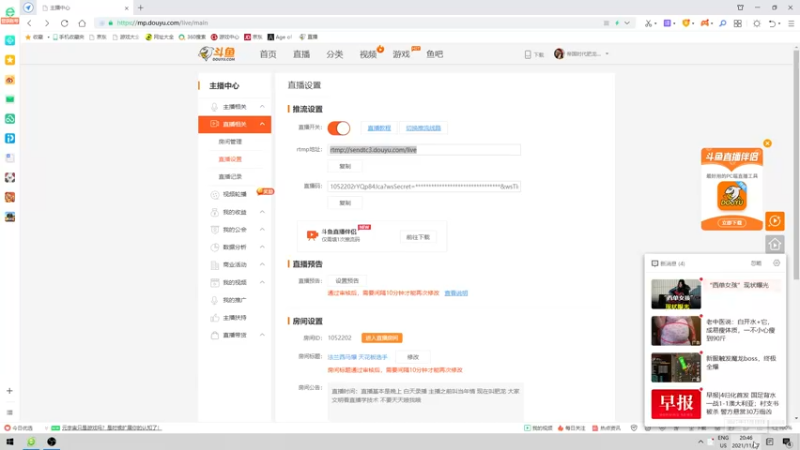Viewport: 800px width, 450px height.
Task: Open settings gear in news popup
Action: pos(777,263)
